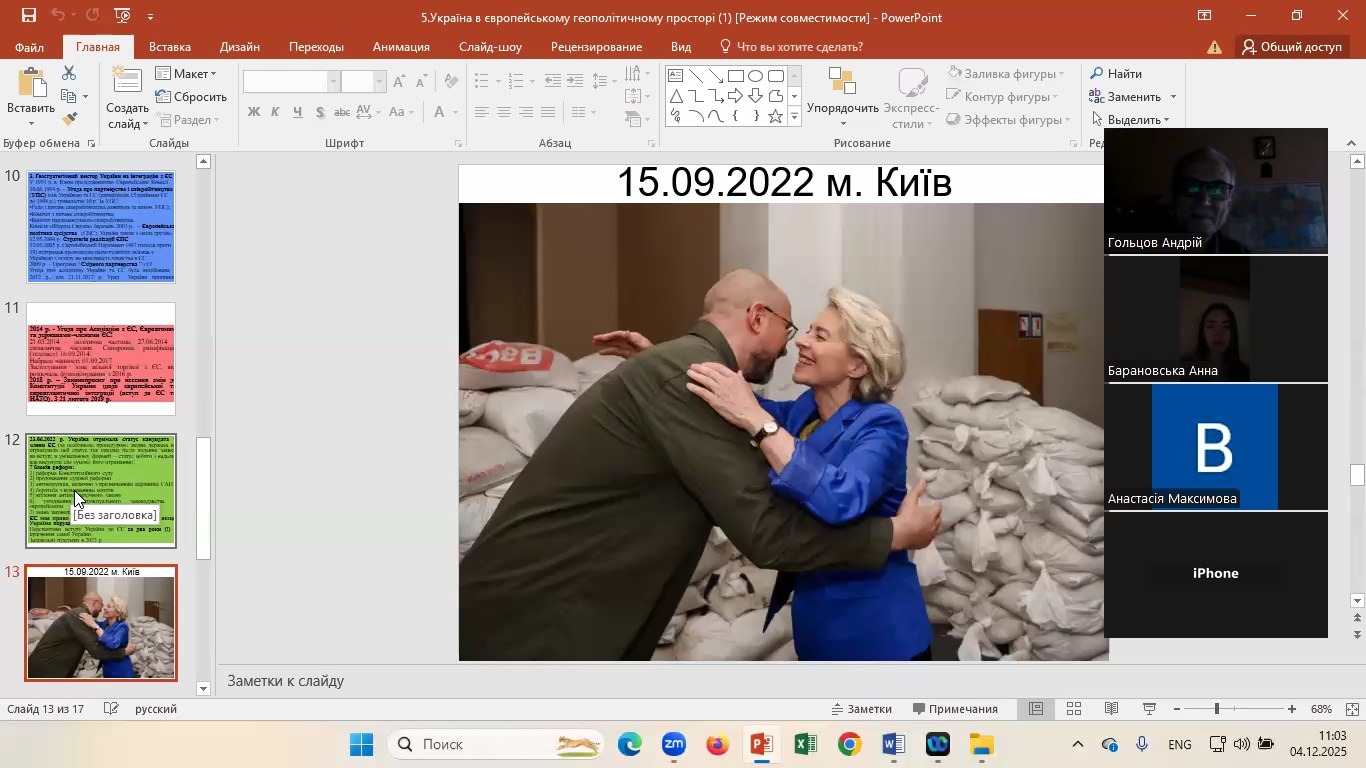Open the font name combo box

click(x=292, y=82)
